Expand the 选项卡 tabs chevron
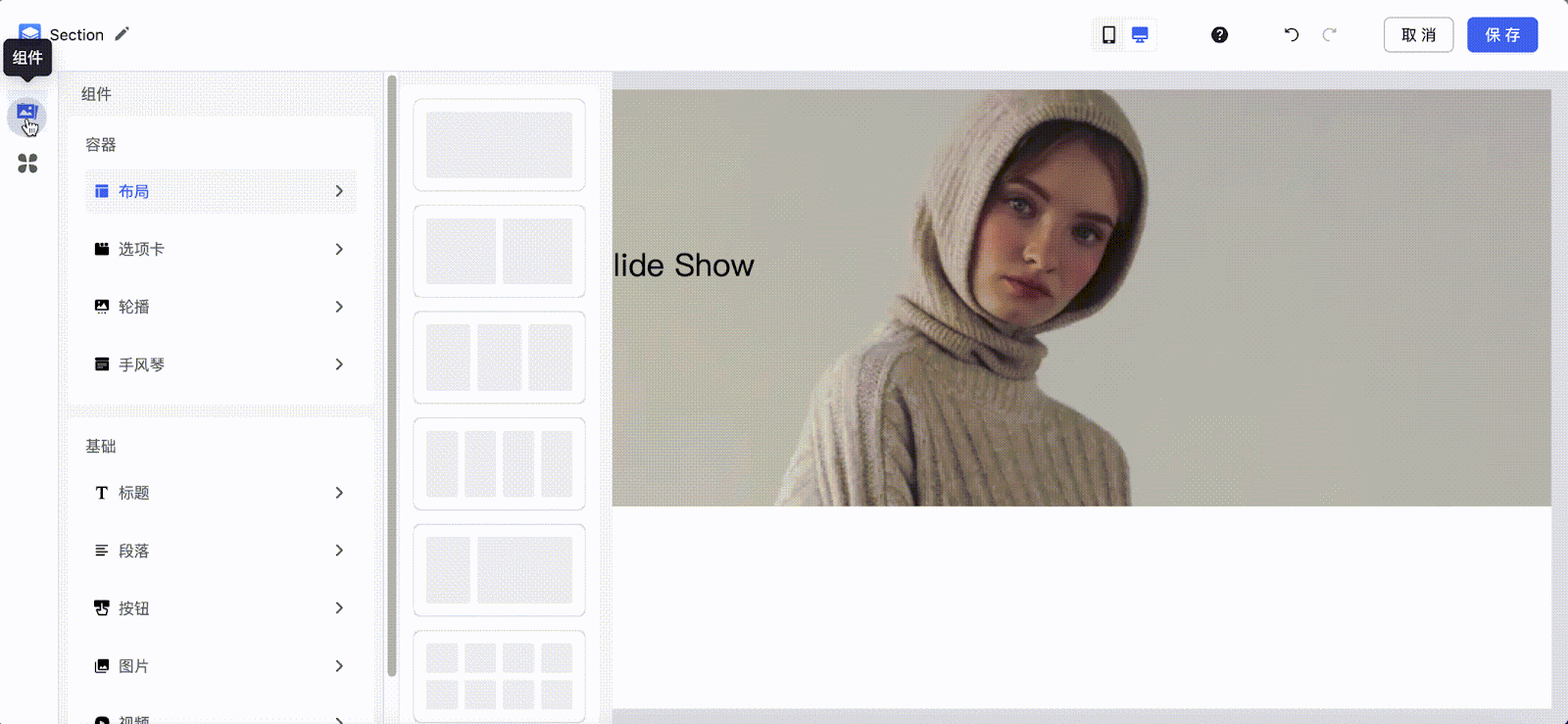The height and width of the screenshot is (724, 1568). pyautogui.click(x=339, y=250)
